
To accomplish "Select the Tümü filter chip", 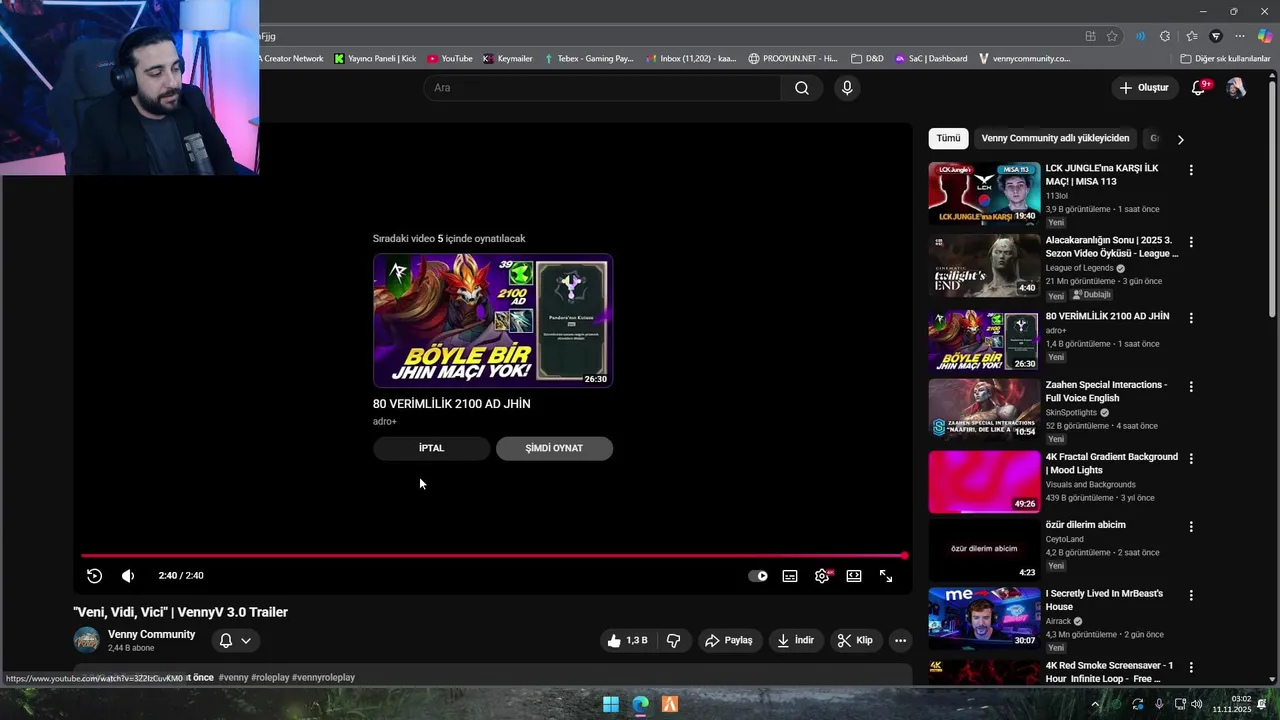I will [948, 138].
